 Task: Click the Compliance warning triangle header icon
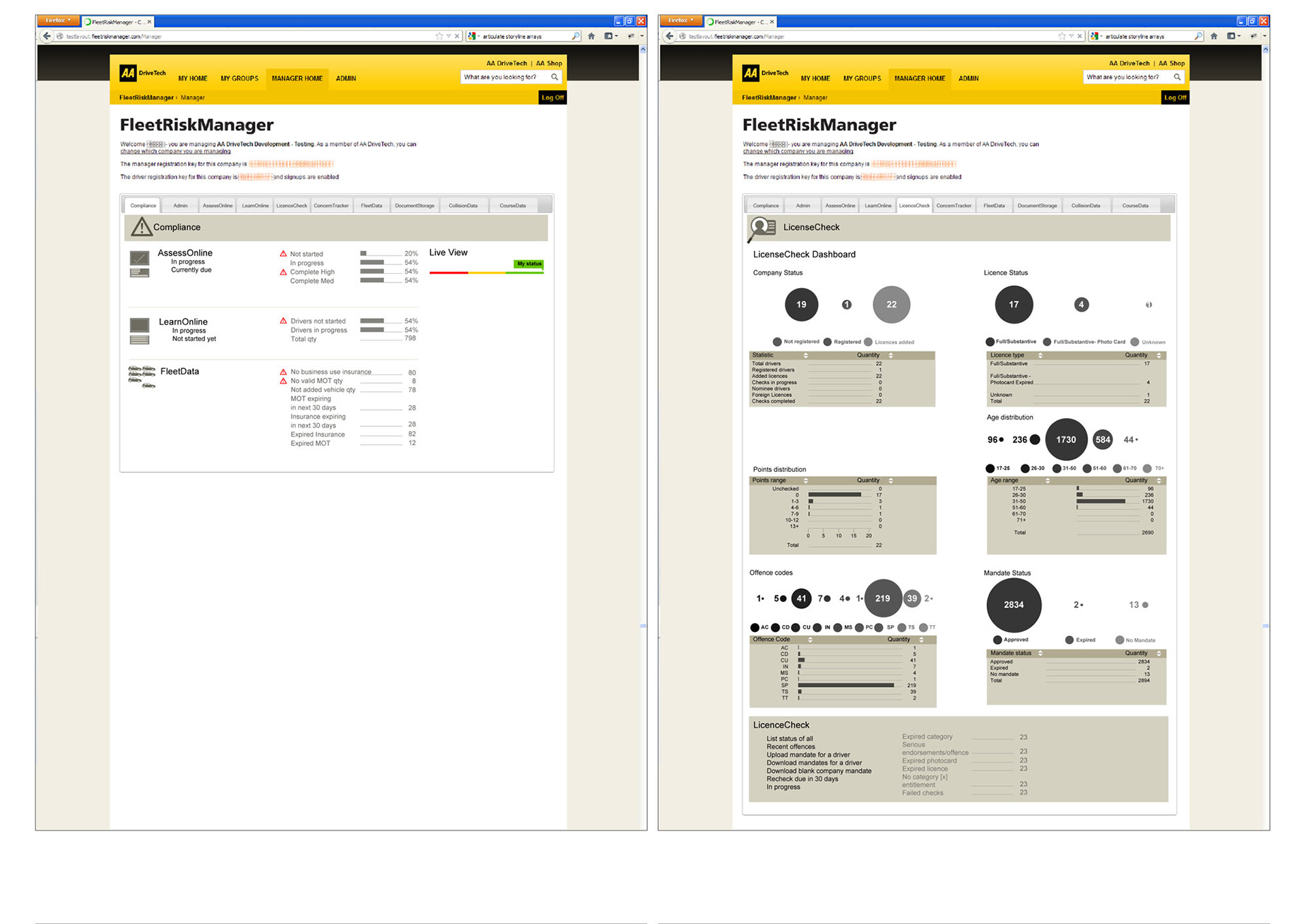tap(141, 227)
